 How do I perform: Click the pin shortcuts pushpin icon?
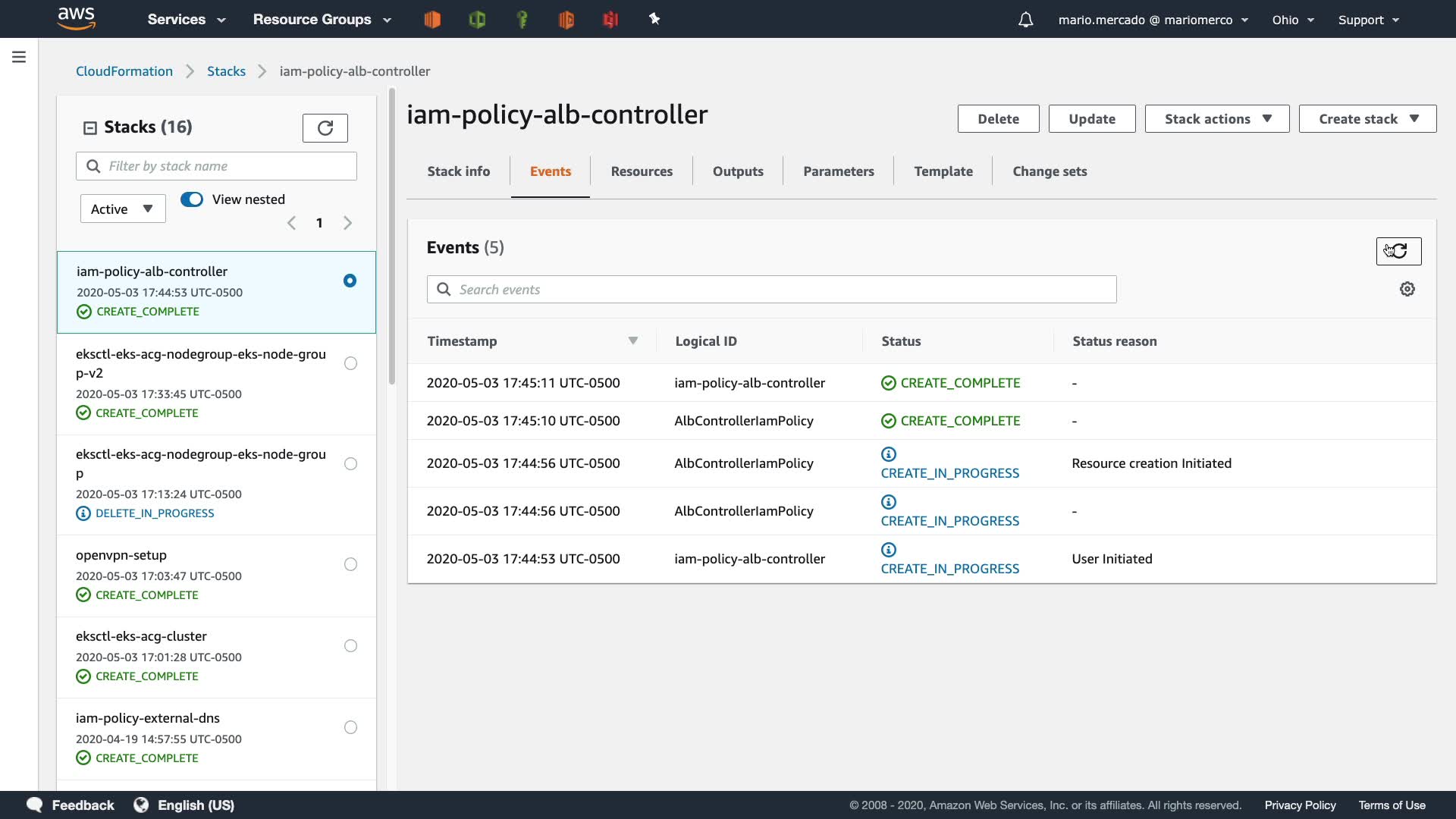654,19
